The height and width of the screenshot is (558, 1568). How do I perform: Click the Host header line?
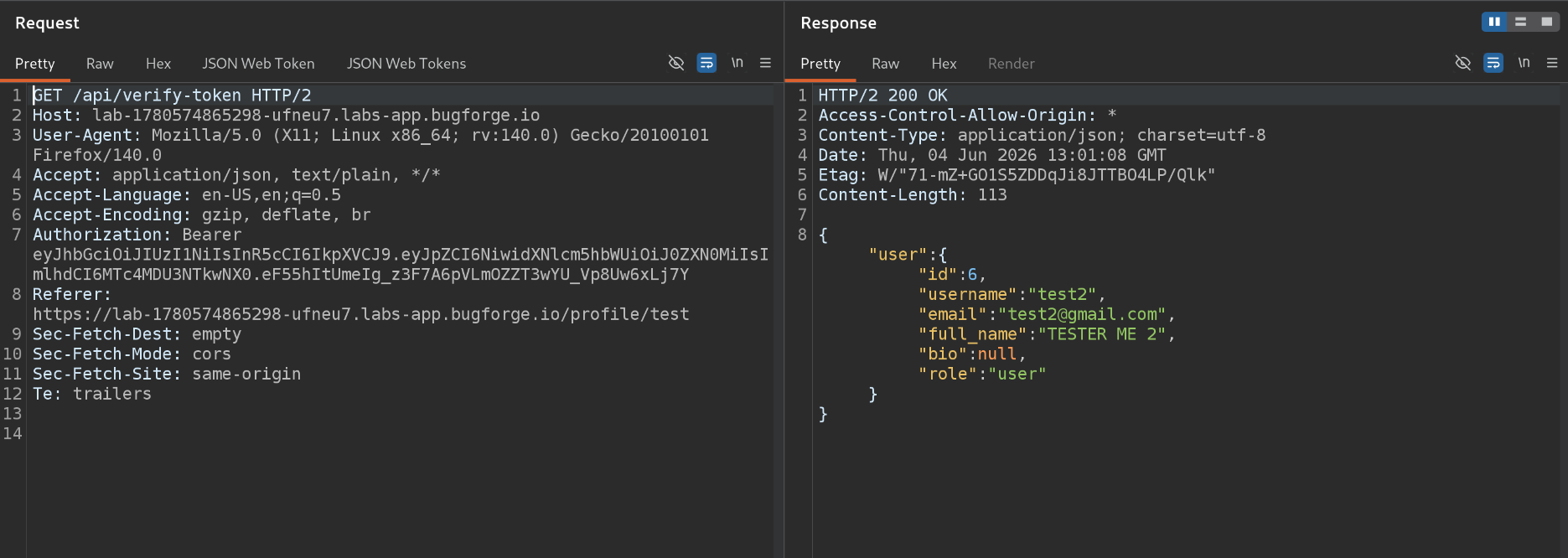[286, 116]
